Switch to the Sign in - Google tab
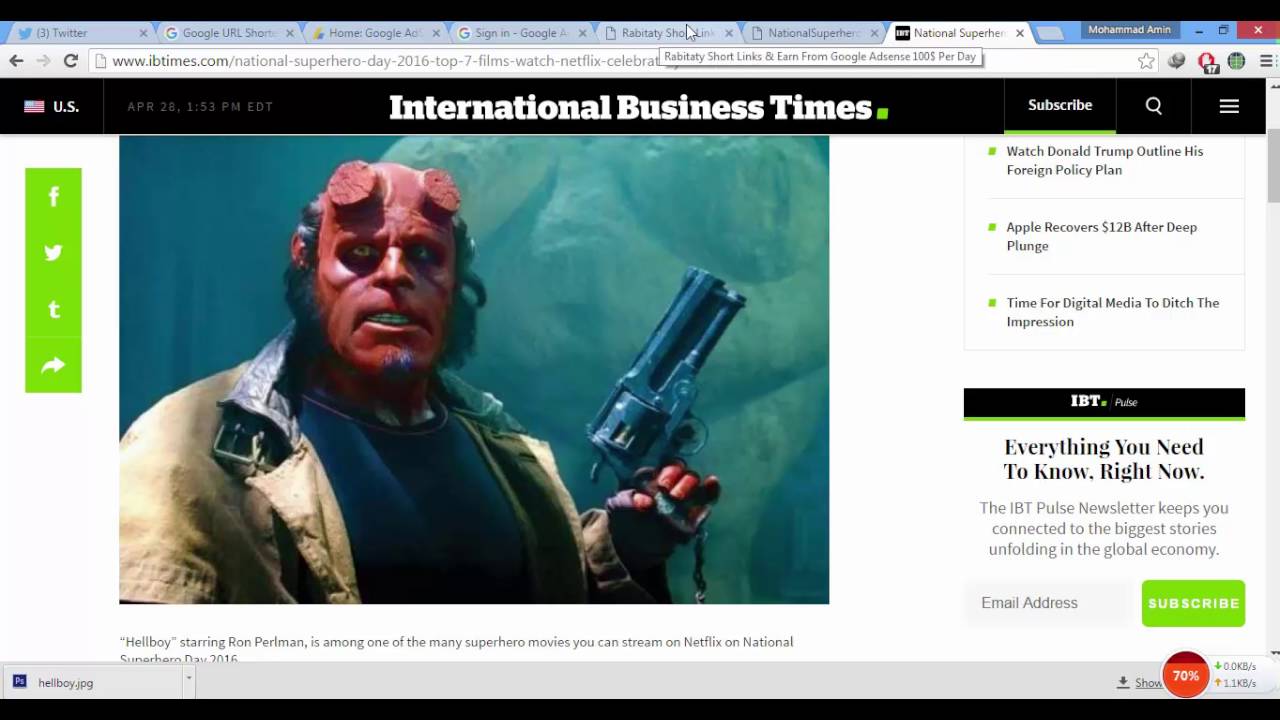1280x720 pixels. tap(521, 33)
